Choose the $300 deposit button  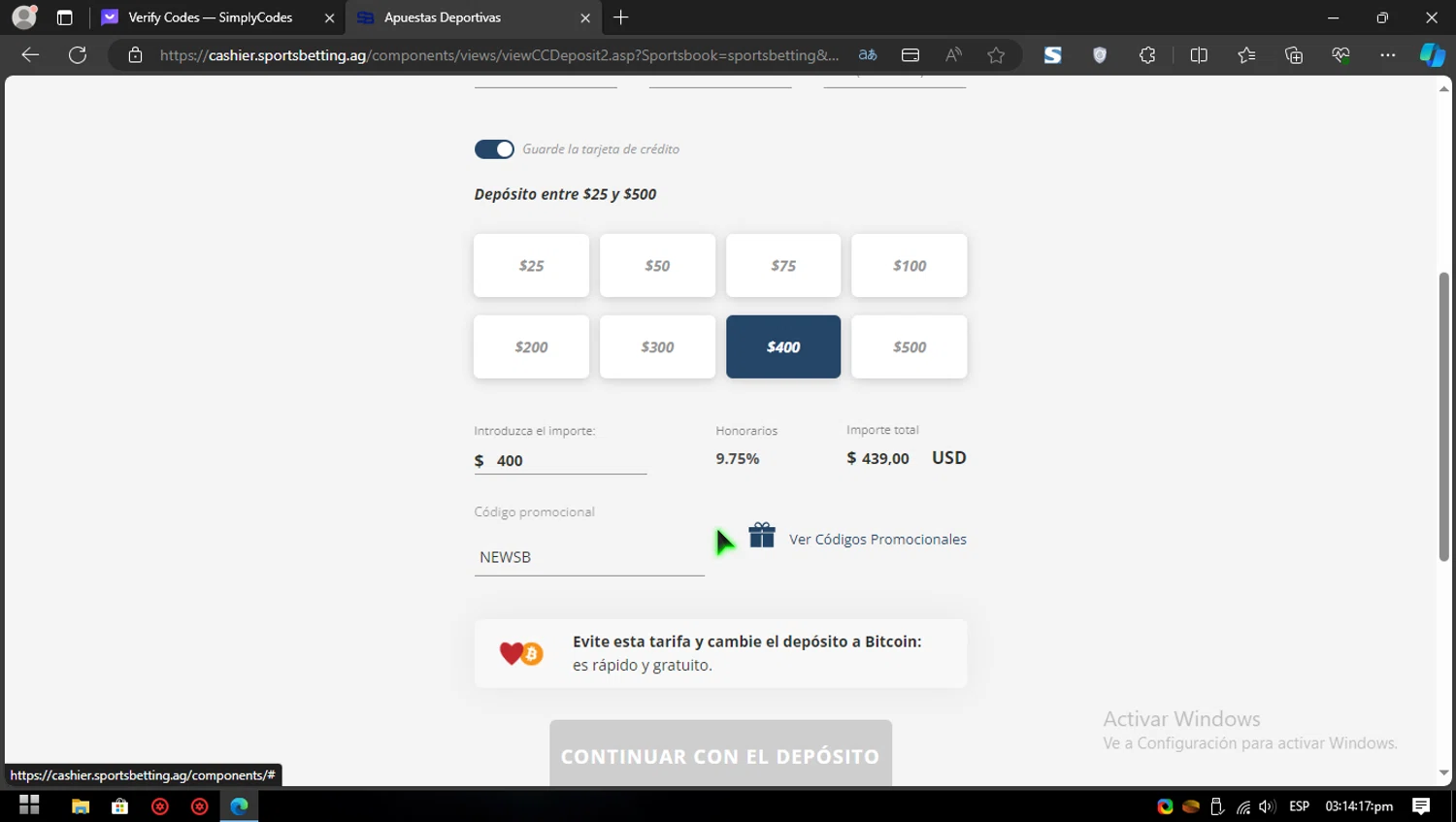(657, 346)
